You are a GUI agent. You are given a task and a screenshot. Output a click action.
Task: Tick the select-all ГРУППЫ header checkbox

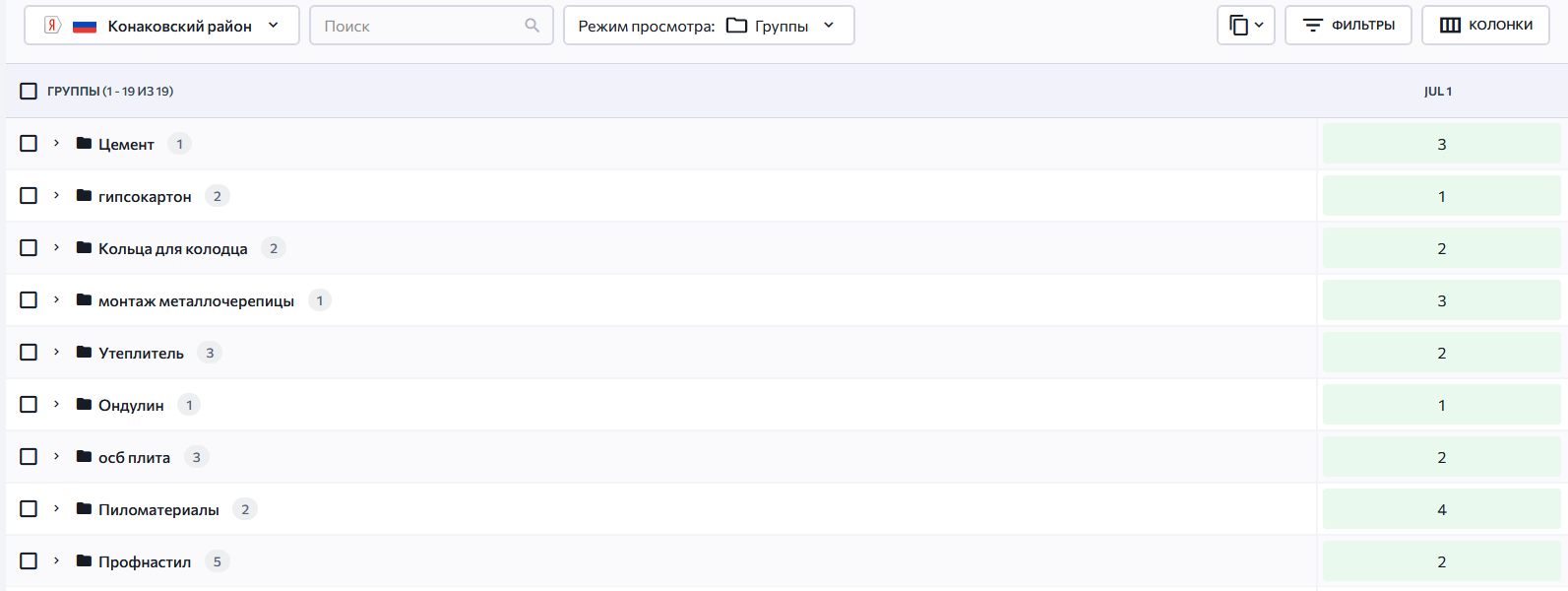[x=29, y=91]
